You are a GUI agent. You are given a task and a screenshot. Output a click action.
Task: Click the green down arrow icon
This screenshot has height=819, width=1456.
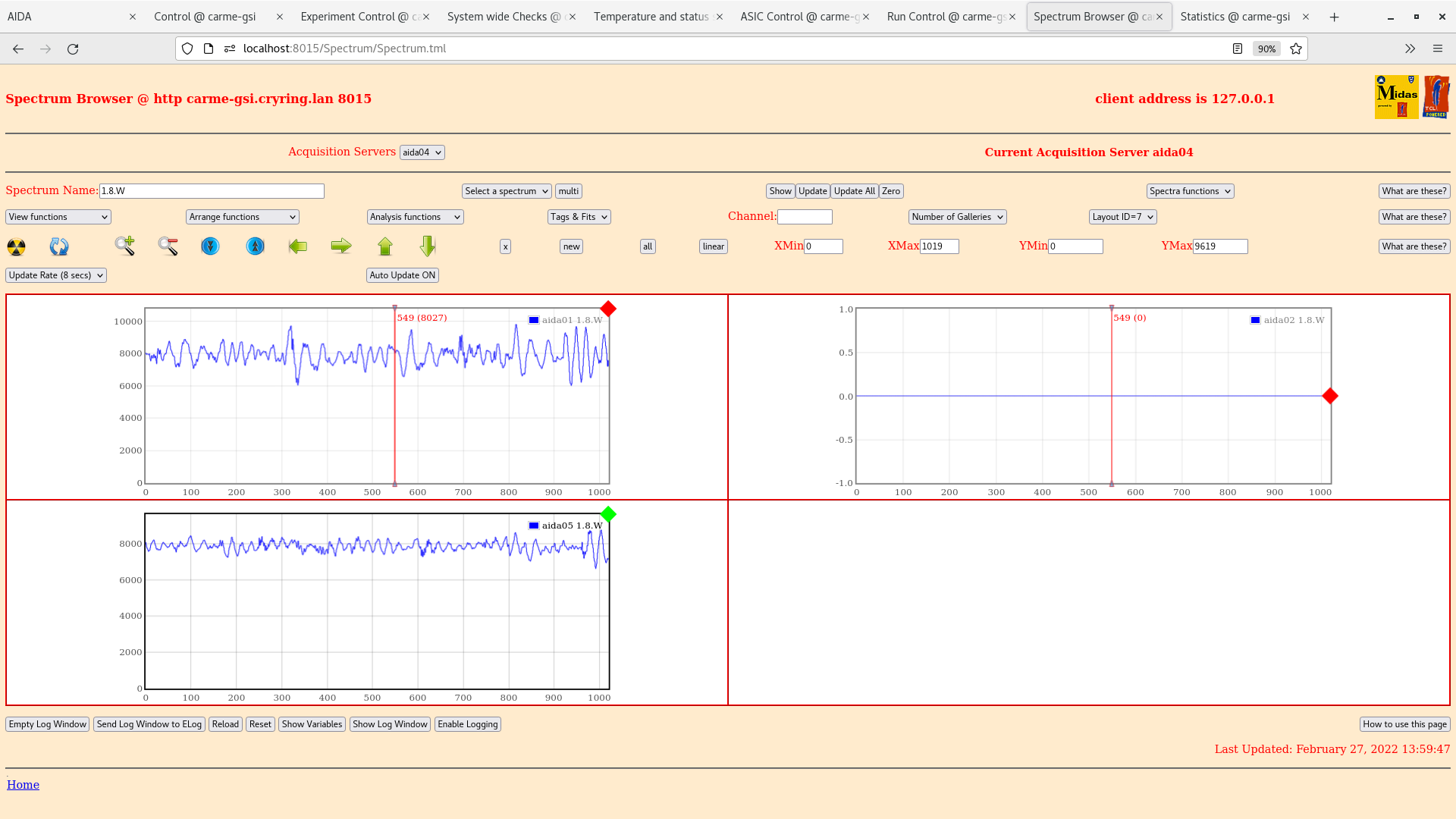click(x=428, y=246)
